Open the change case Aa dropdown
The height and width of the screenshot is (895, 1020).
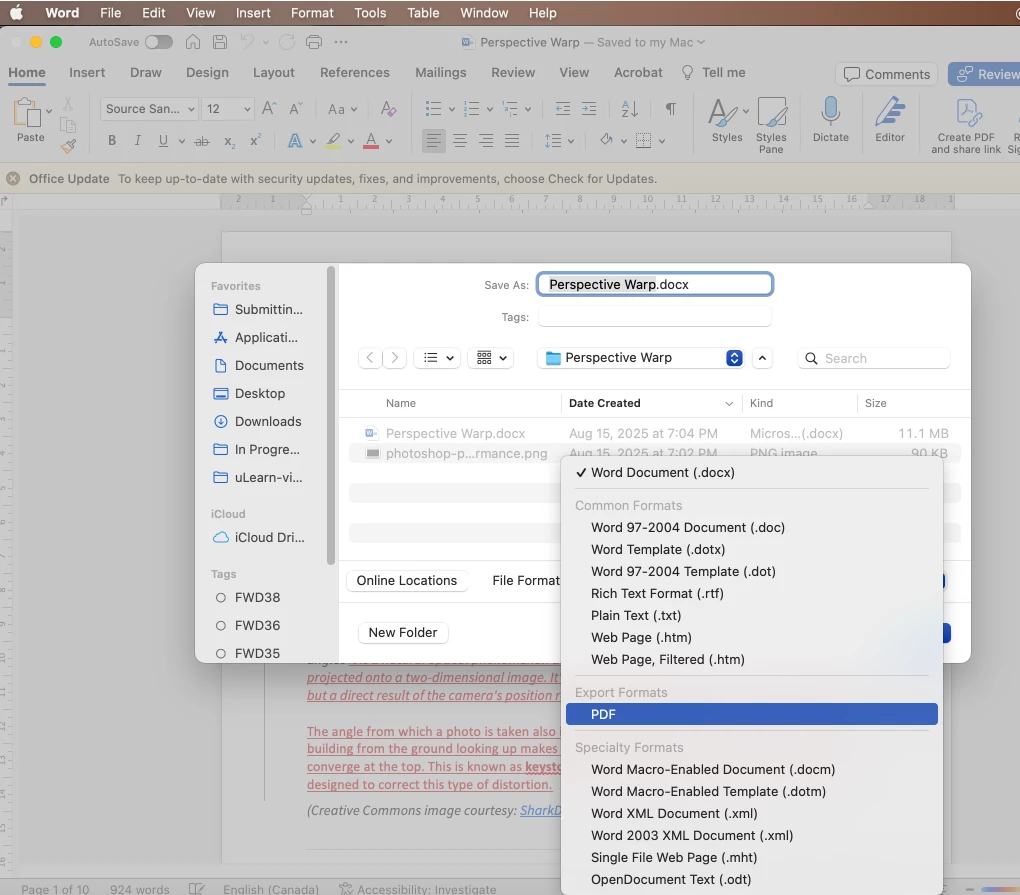[342, 109]
